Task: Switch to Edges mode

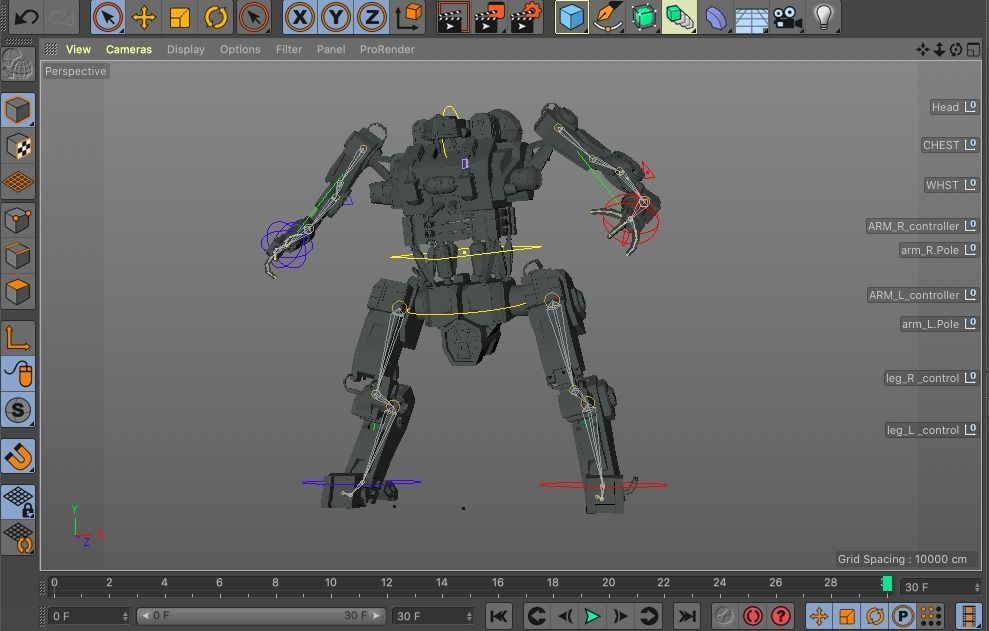Action: pos(18,256)
